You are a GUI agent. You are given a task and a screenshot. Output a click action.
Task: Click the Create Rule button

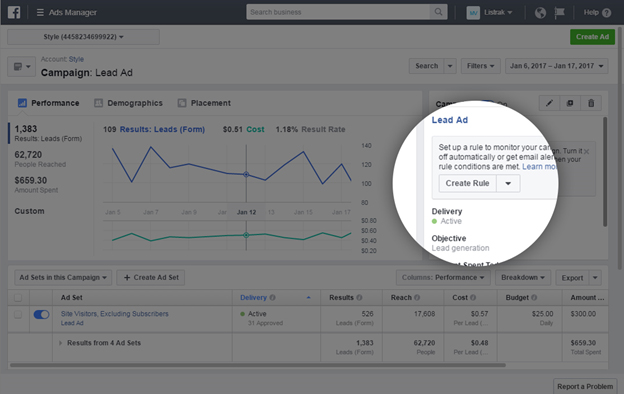click(x=467, y=183)
